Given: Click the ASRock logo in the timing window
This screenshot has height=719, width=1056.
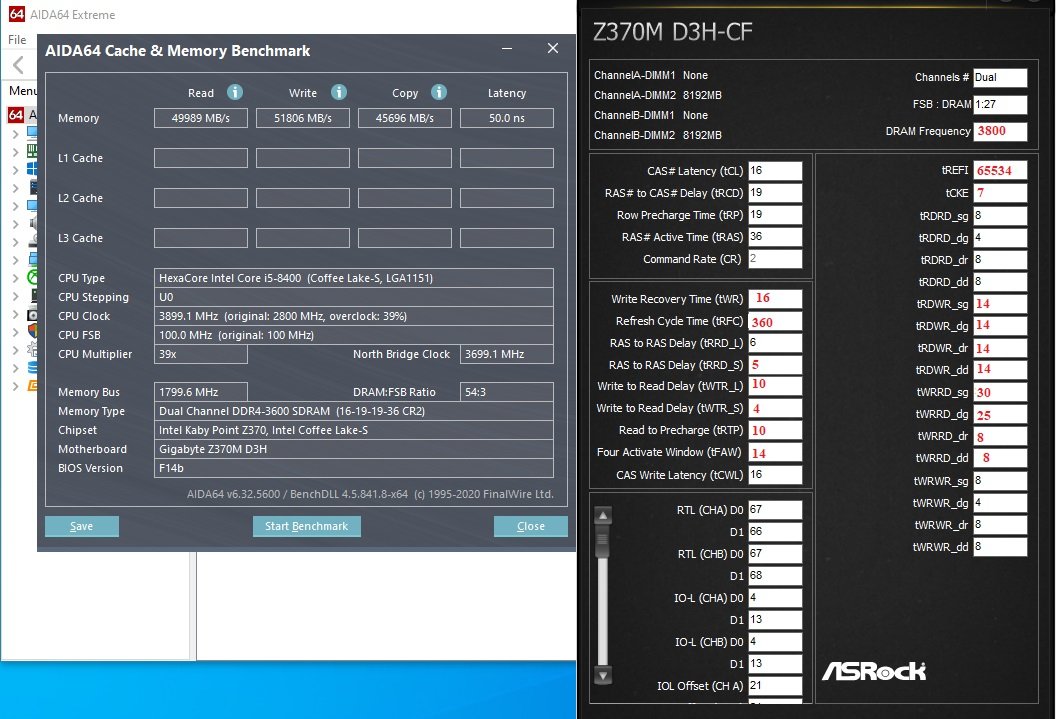Looking at the screenshot, I should pyautogui.click(x=874, y=671).
